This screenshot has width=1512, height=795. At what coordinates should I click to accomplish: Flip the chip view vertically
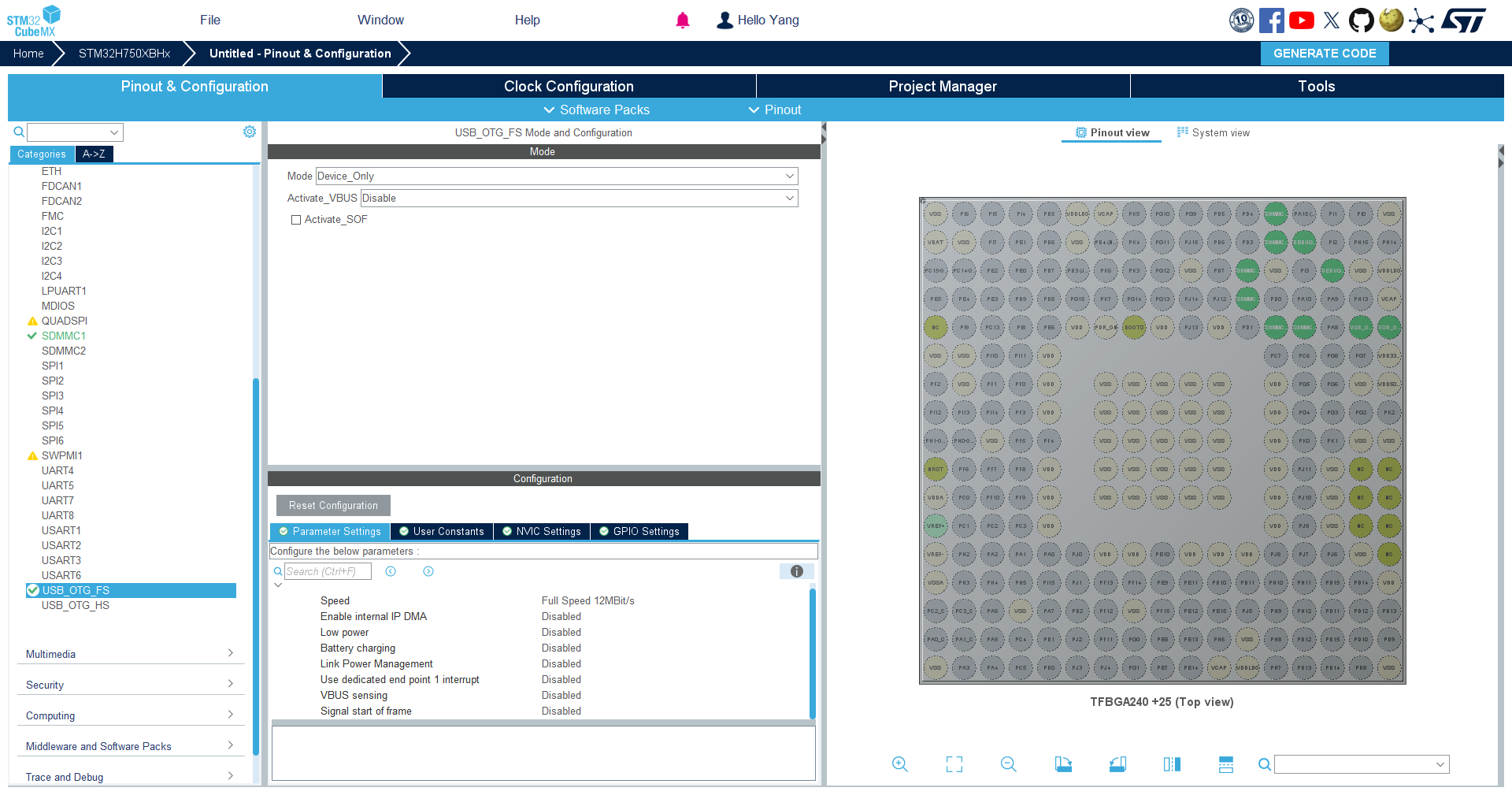(1226, 763)
